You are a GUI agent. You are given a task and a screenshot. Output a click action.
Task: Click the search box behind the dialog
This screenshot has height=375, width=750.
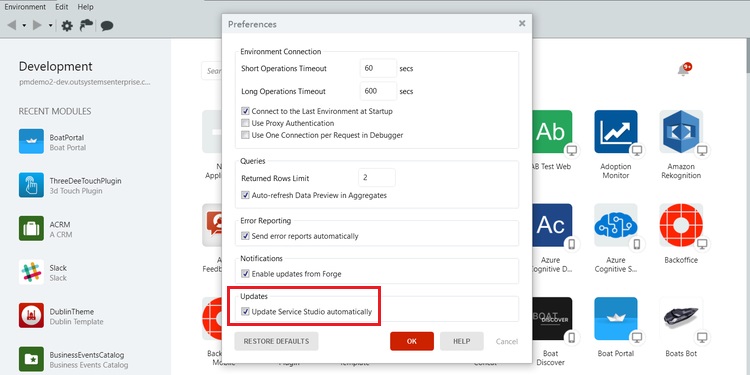pos(211,71)
